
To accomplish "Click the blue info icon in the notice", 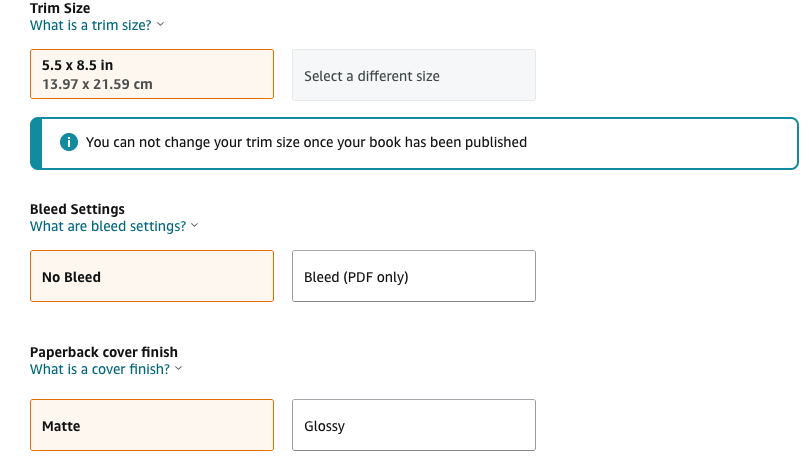I will pos(69,142).
